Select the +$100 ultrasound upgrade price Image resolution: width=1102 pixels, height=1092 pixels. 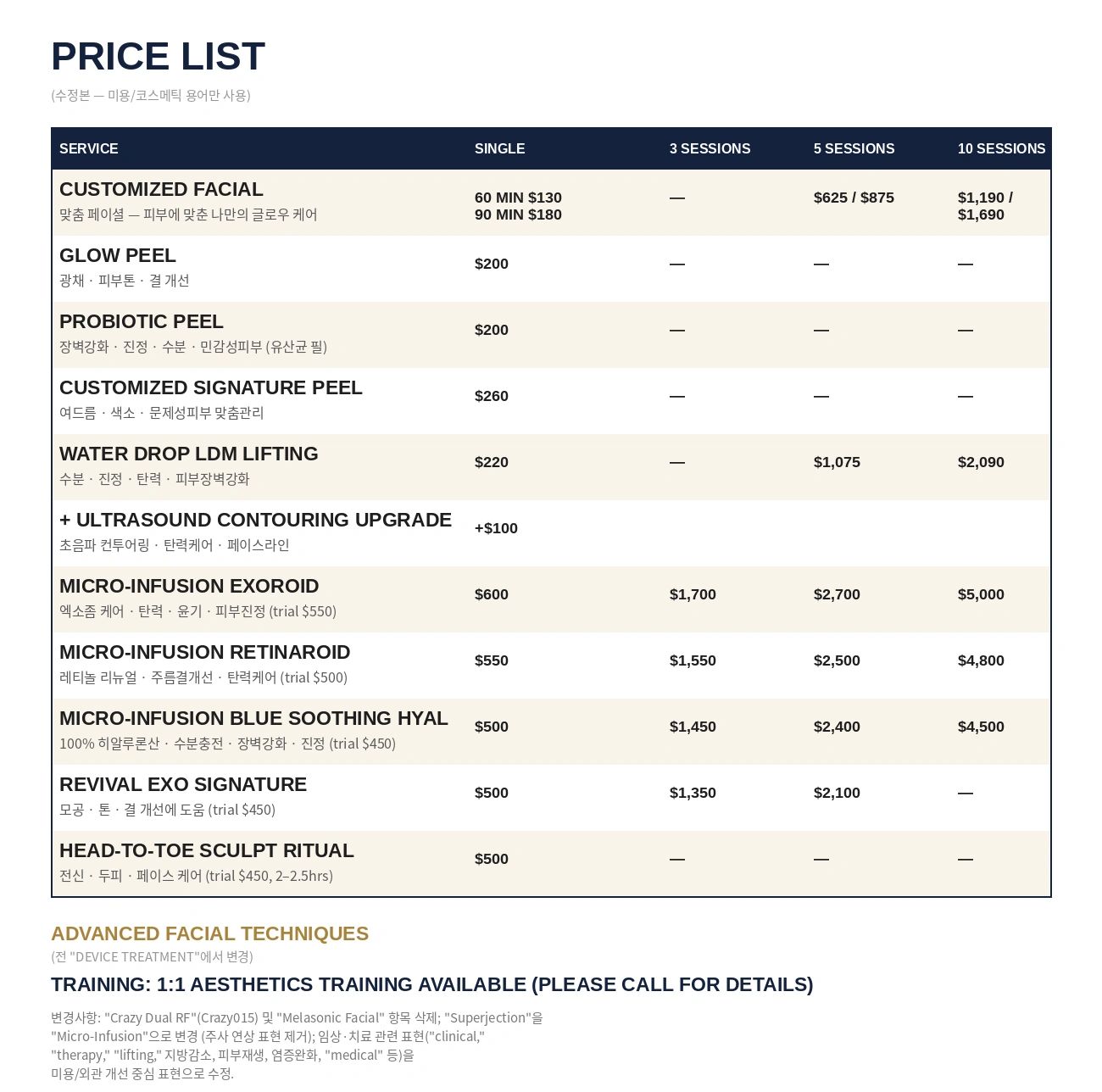point(496,528)
